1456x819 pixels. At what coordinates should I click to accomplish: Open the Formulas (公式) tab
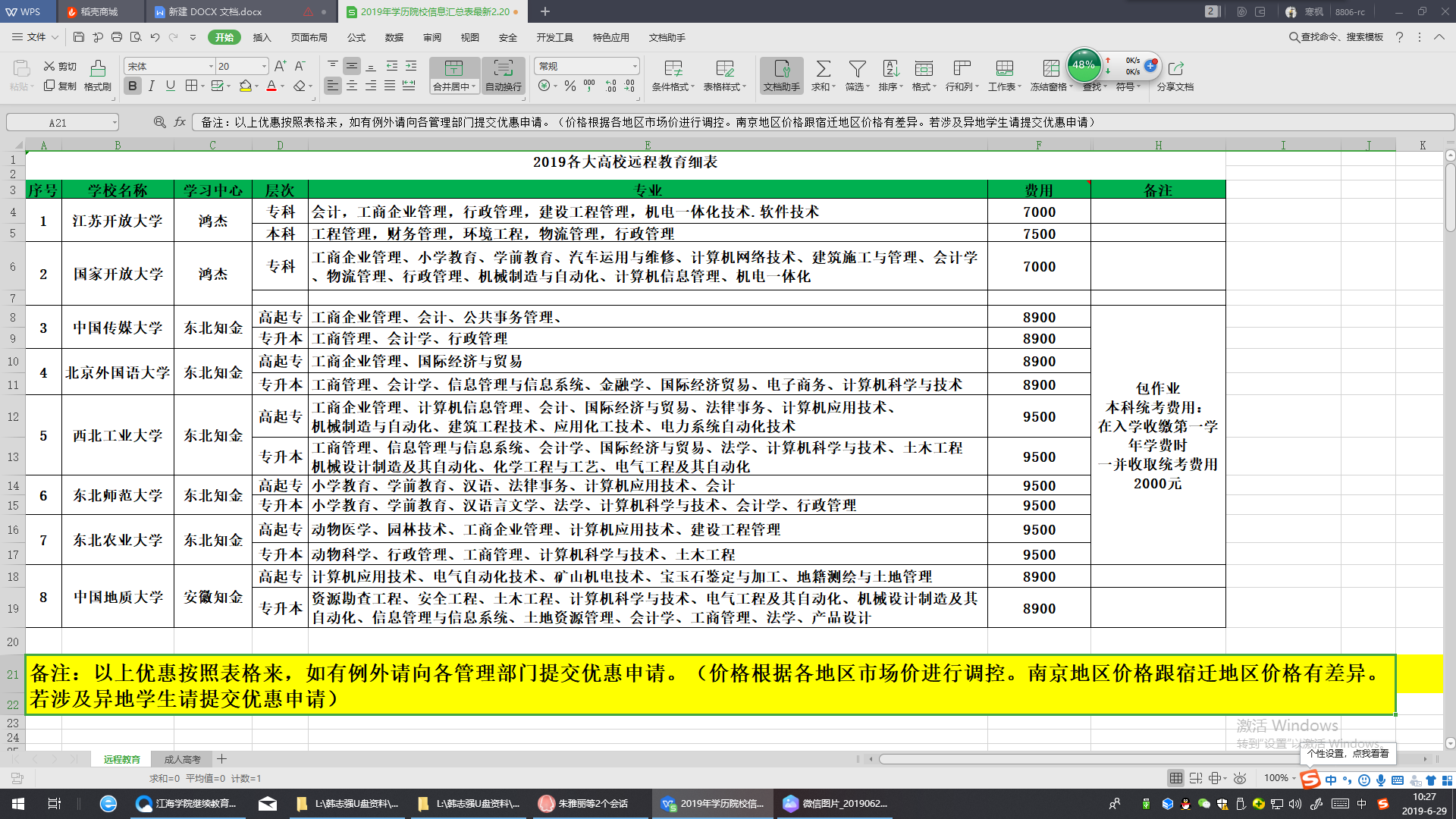[x=356, y=37]
